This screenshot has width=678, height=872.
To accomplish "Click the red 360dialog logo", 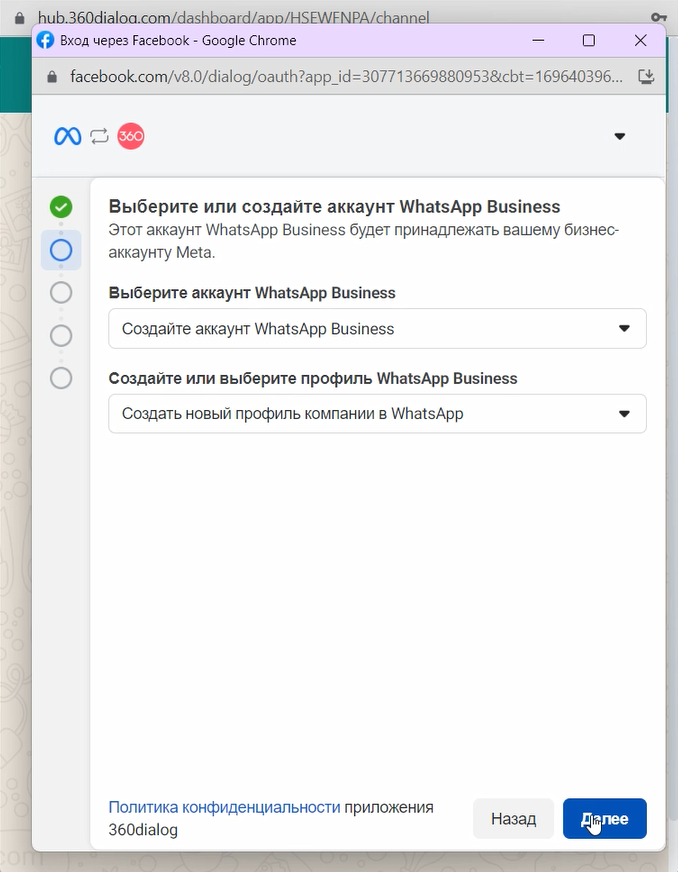I will pos(131,137).
